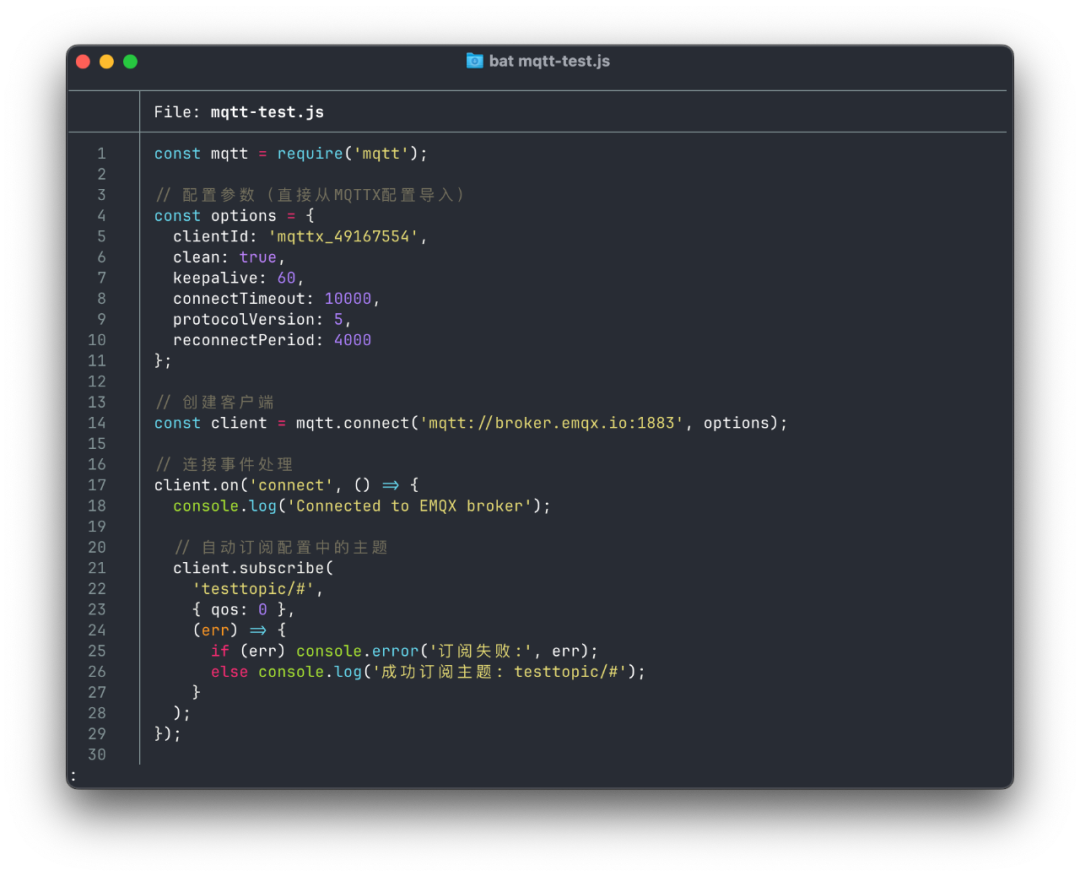Click the connectTimeout value 10000

click(x=348, y=299)
